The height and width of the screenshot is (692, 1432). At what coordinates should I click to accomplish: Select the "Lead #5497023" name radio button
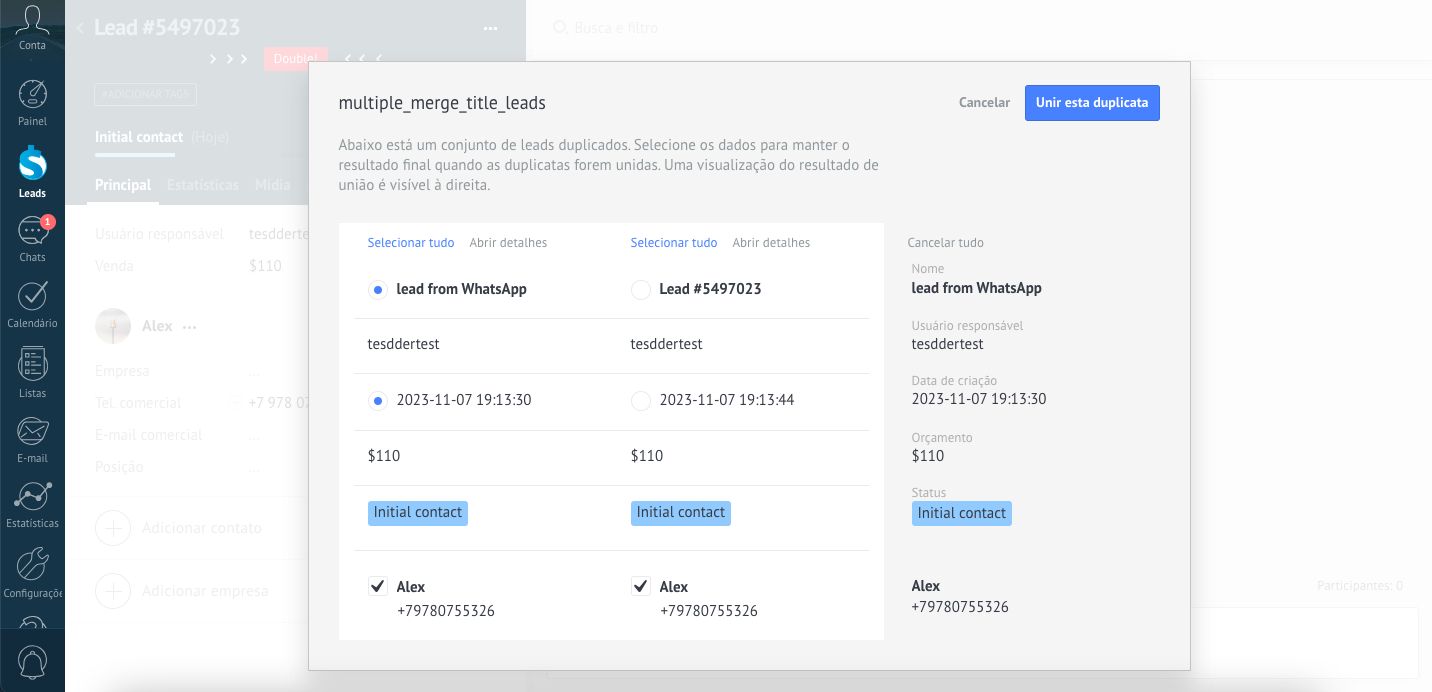641,290
